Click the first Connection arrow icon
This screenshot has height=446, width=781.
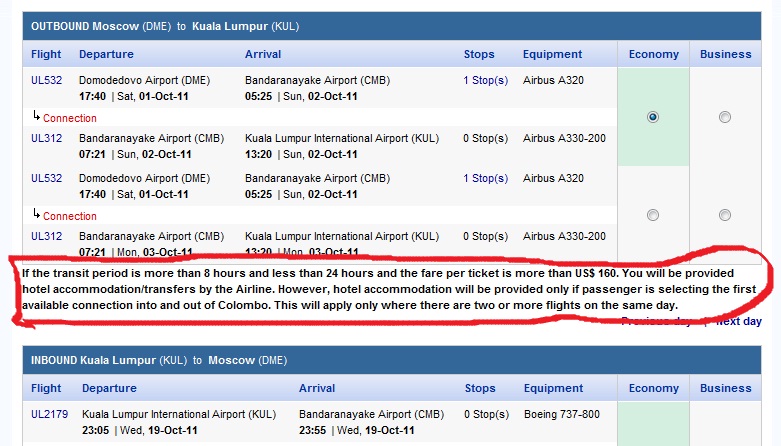pyautogui.click(x=36, y=117)
